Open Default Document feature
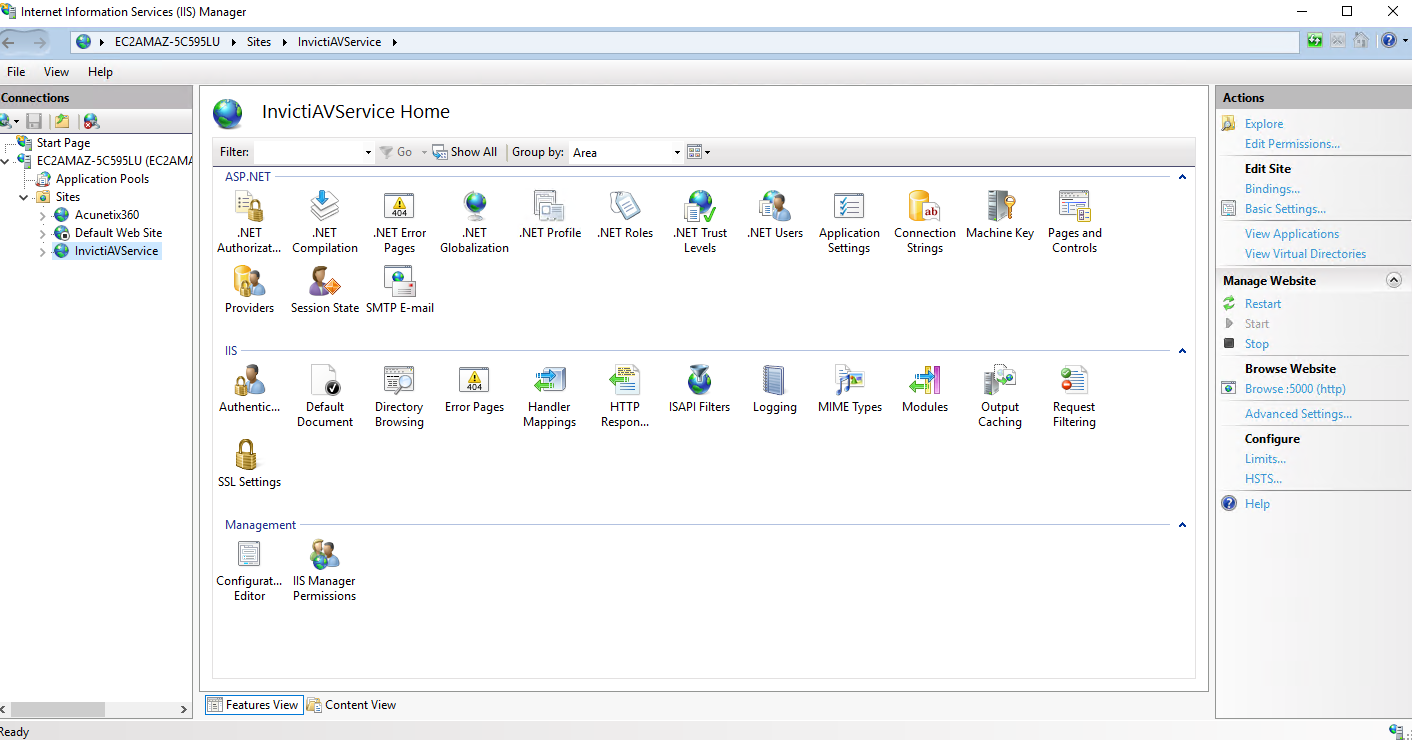 324,395
